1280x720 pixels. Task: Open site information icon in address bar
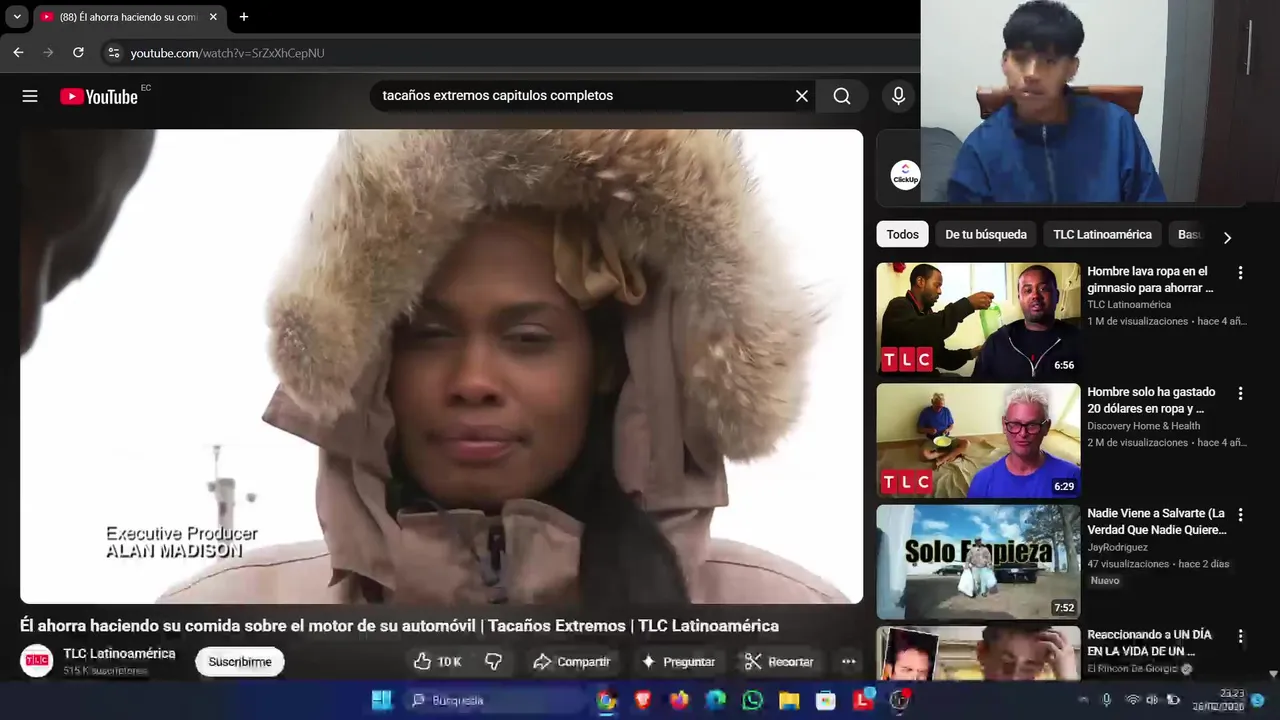point(113,53)
